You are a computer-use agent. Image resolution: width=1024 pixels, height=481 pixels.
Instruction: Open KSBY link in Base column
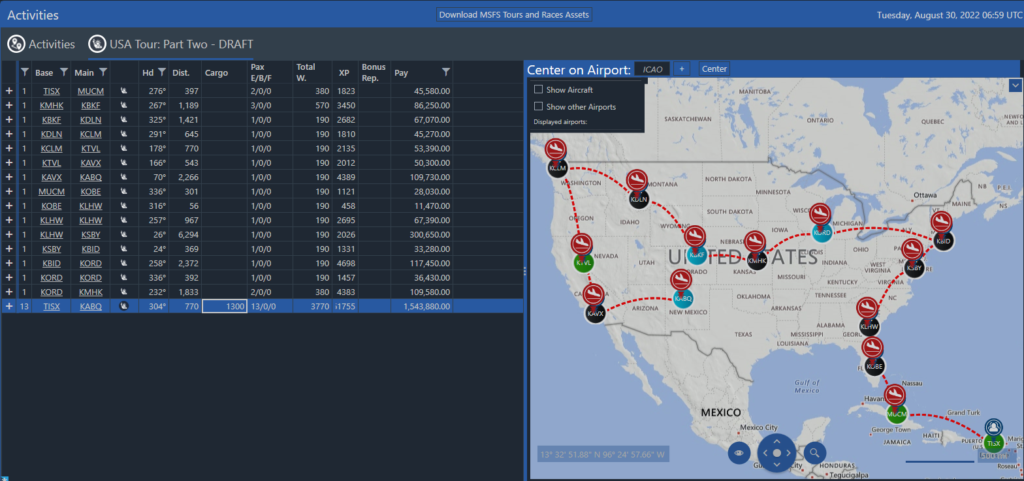pyautogui.click(x=52, y=249)
